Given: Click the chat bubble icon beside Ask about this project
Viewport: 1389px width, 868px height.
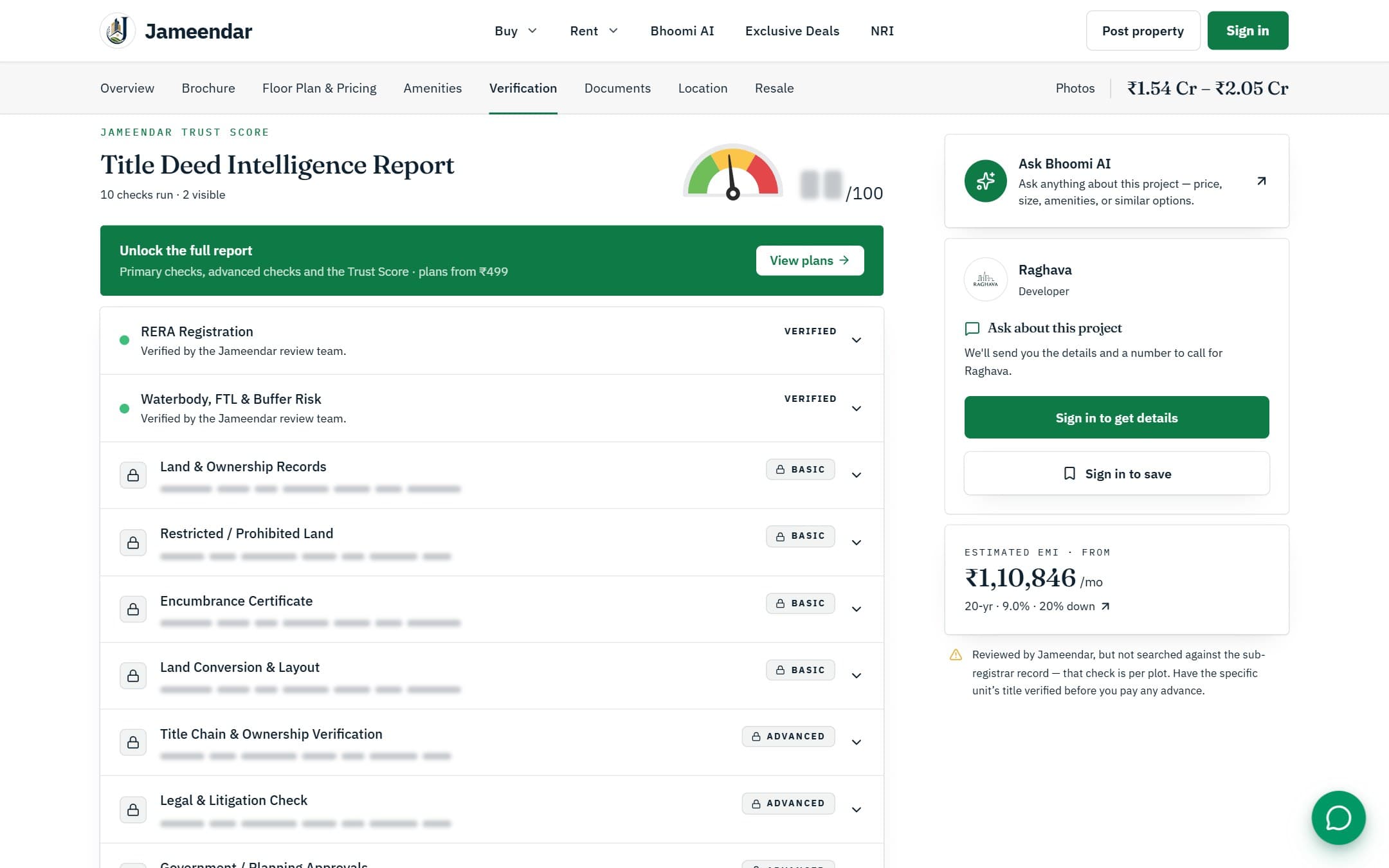Looking at the screenshot, I should point(972,329).
